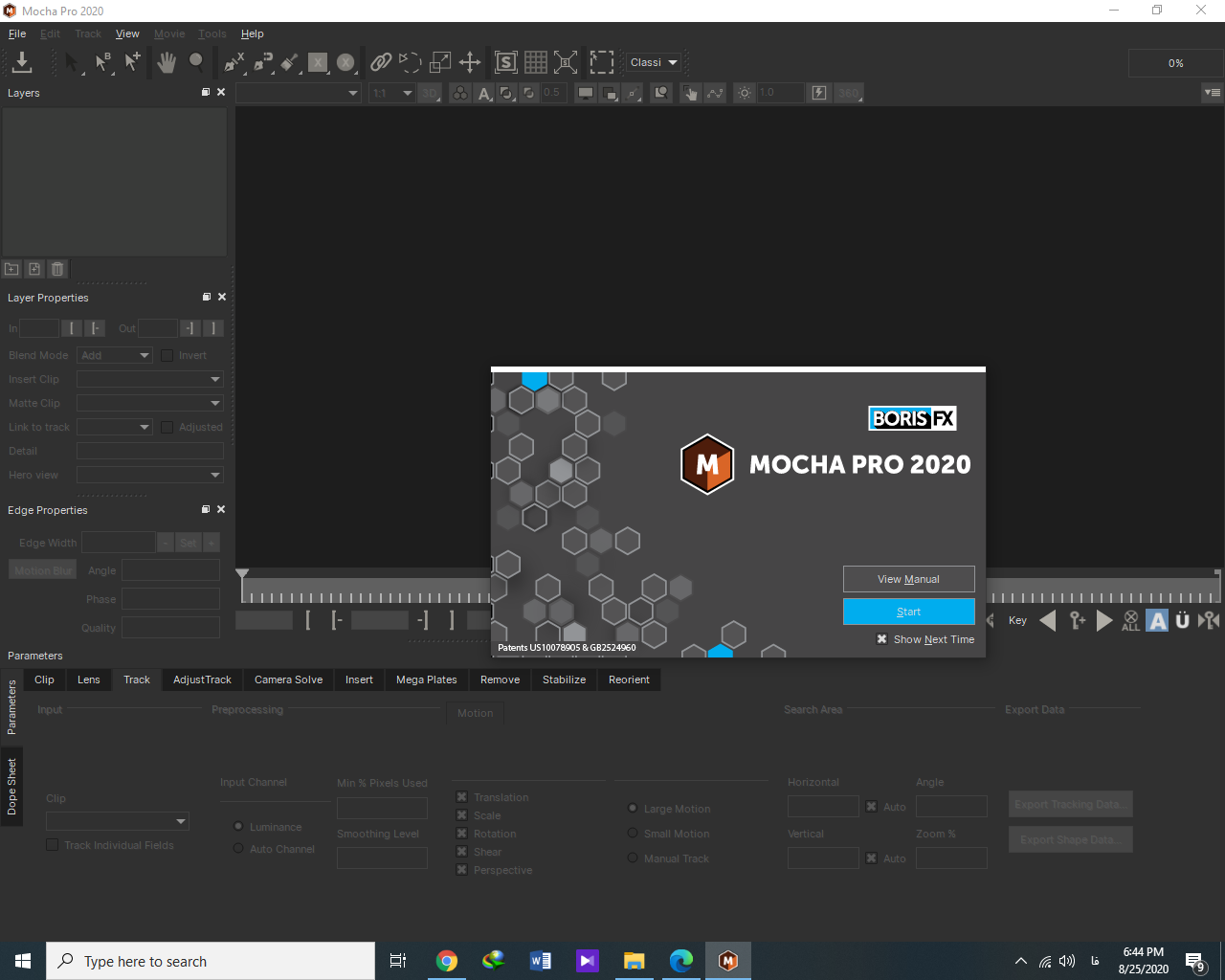The height and width of the screenshot is (980, 1225).
Task: Open the Hero view dropdown
Action: (150, 475)
